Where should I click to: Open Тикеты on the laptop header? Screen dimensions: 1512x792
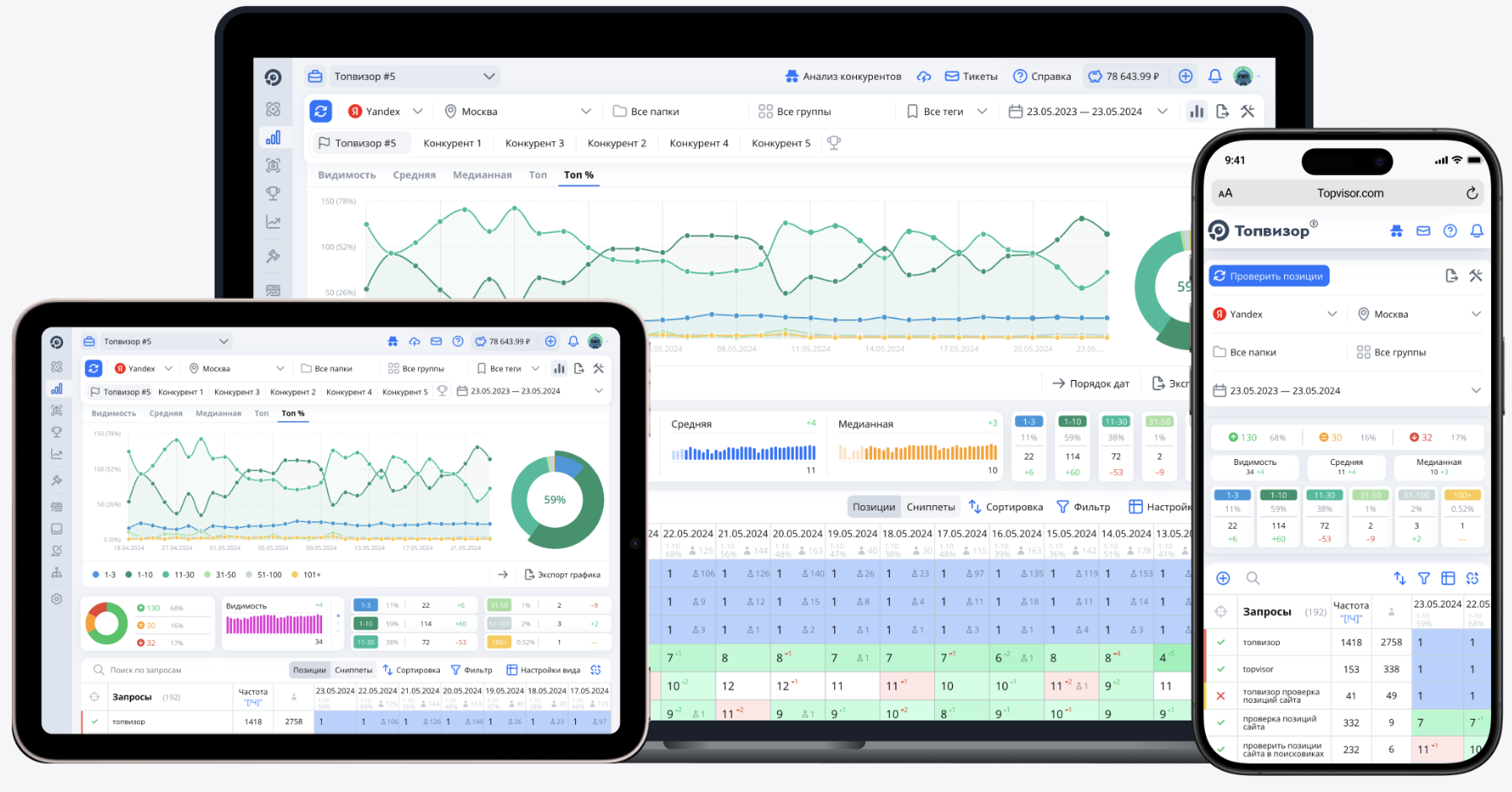pos(971,77)
